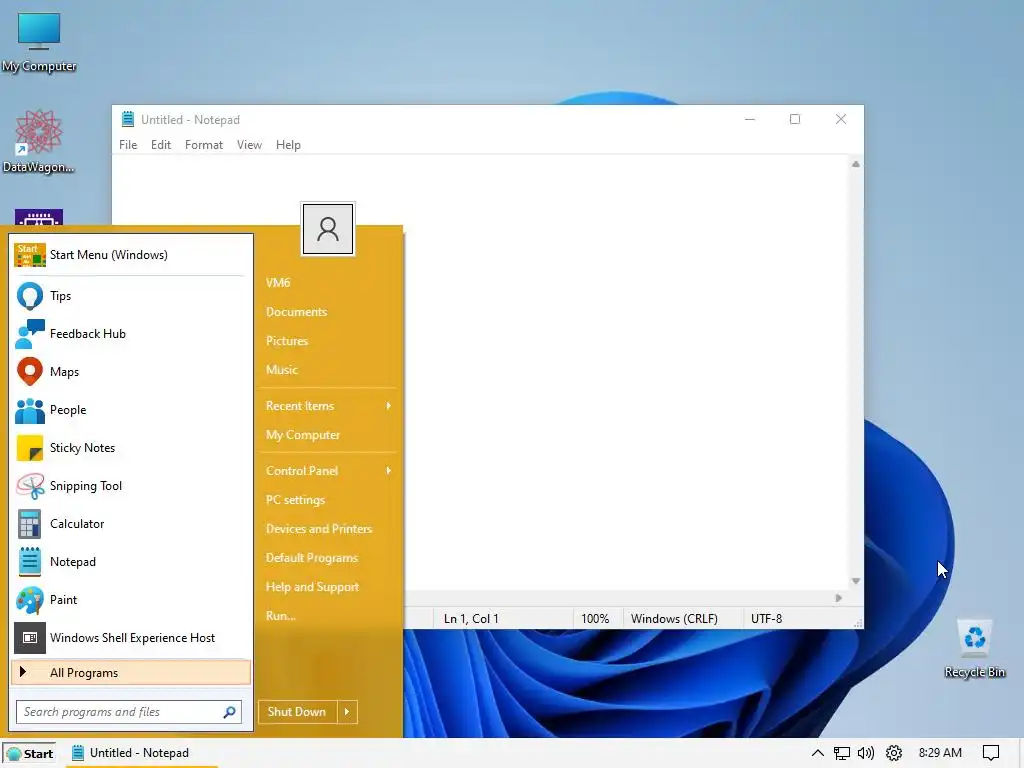Click Notepad vertical scrollbar down arrow
Viewport: 1024px width, 768px height.
click(856, 581)
